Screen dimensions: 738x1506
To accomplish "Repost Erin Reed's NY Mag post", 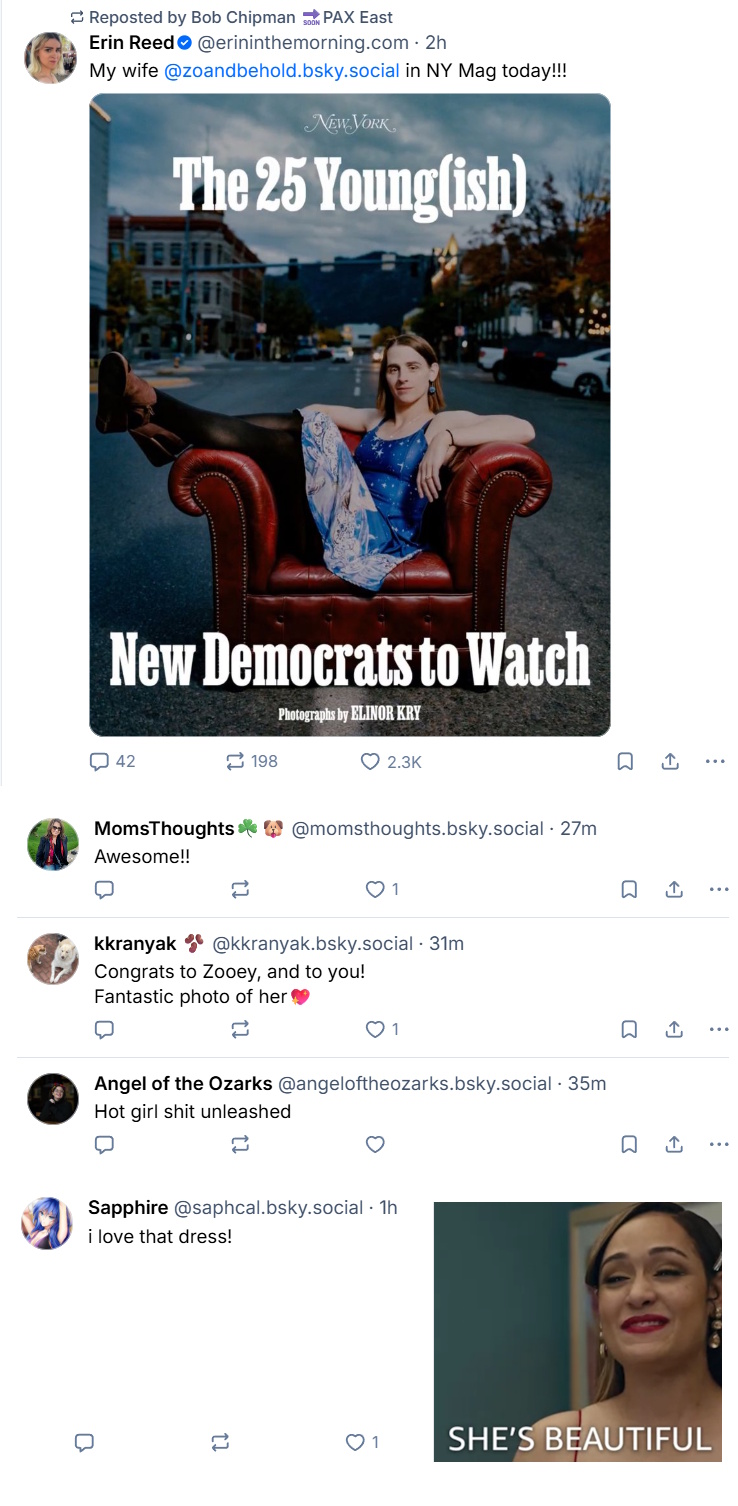I will point(236,762).
